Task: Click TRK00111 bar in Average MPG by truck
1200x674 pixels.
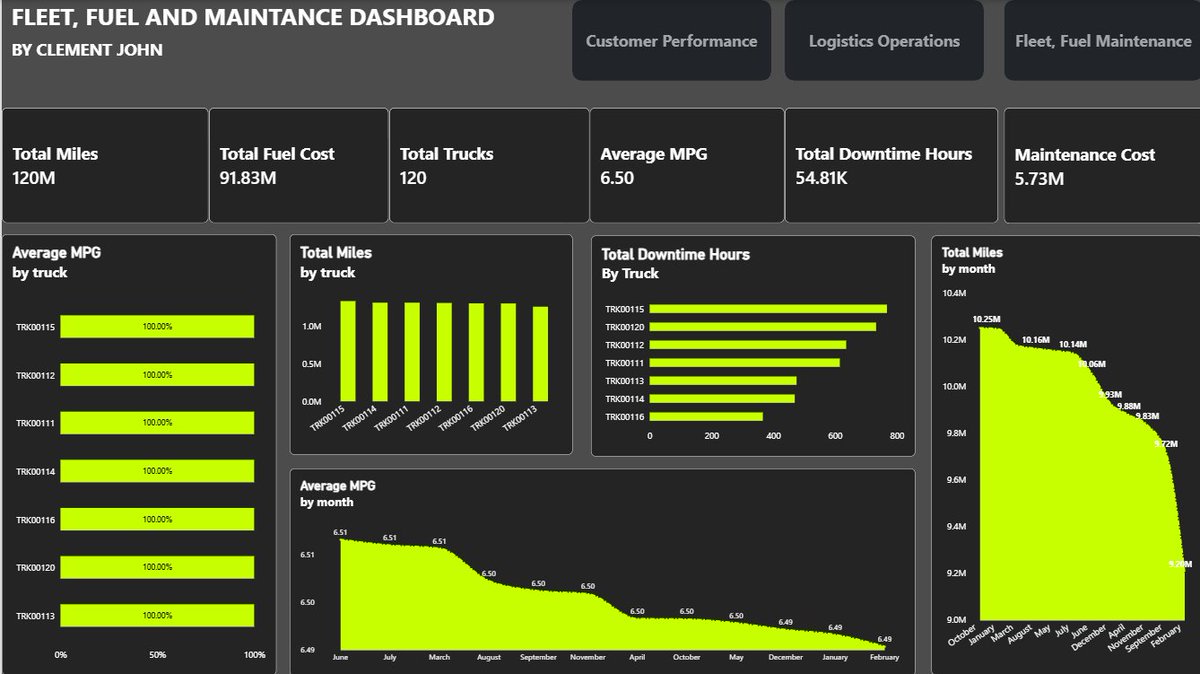Action: [157, 423]
